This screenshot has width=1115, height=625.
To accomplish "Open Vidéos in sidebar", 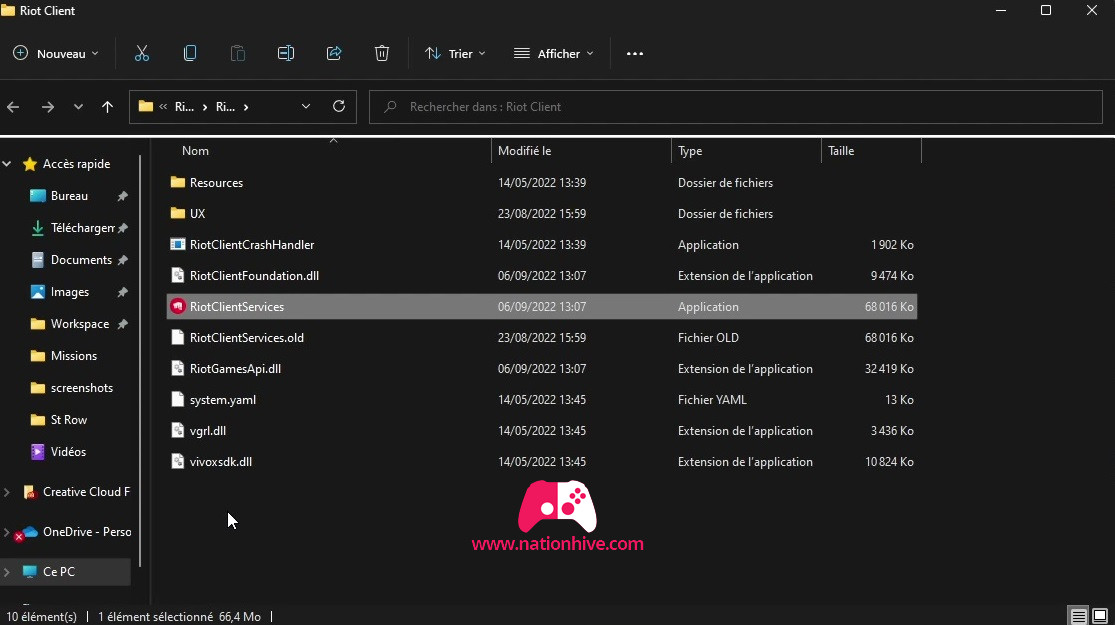I will coord(68,452).
